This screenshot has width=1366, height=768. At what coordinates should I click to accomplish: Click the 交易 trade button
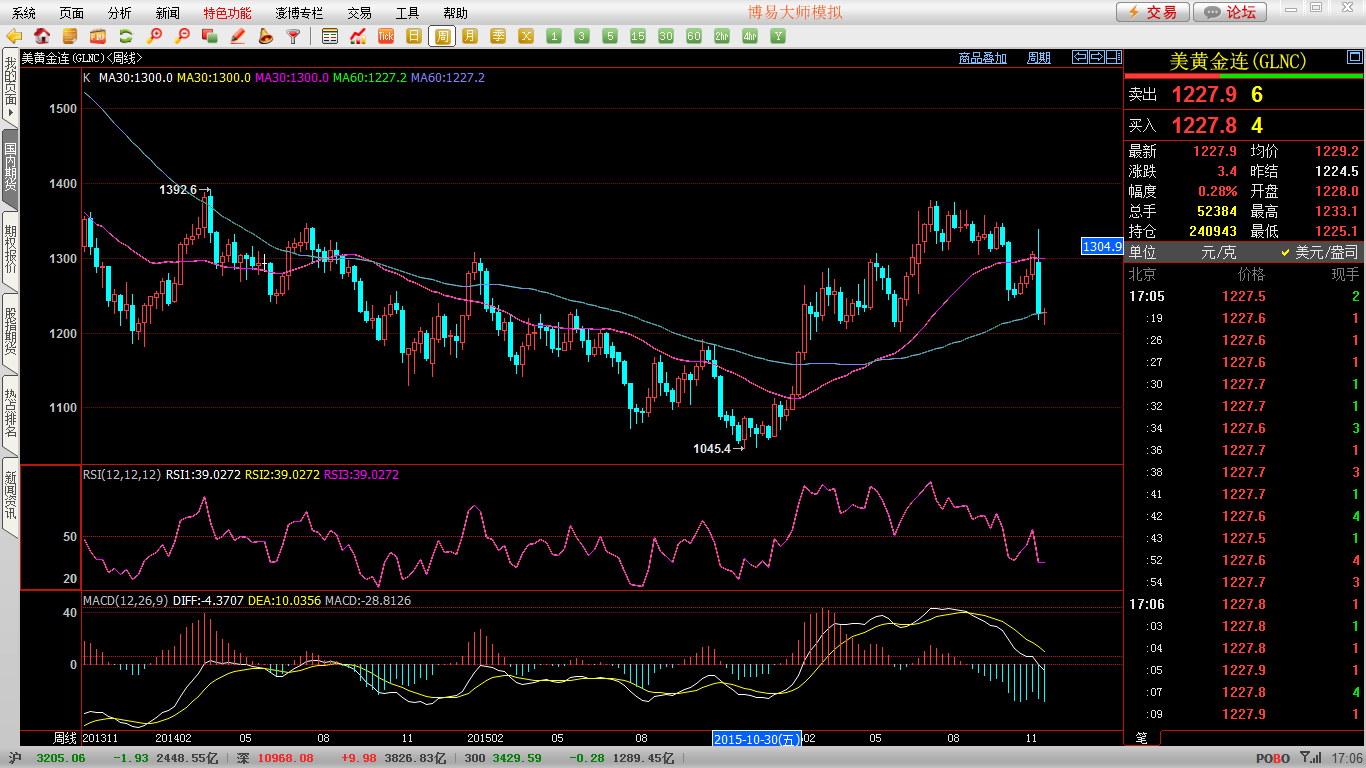point(1153,12)
